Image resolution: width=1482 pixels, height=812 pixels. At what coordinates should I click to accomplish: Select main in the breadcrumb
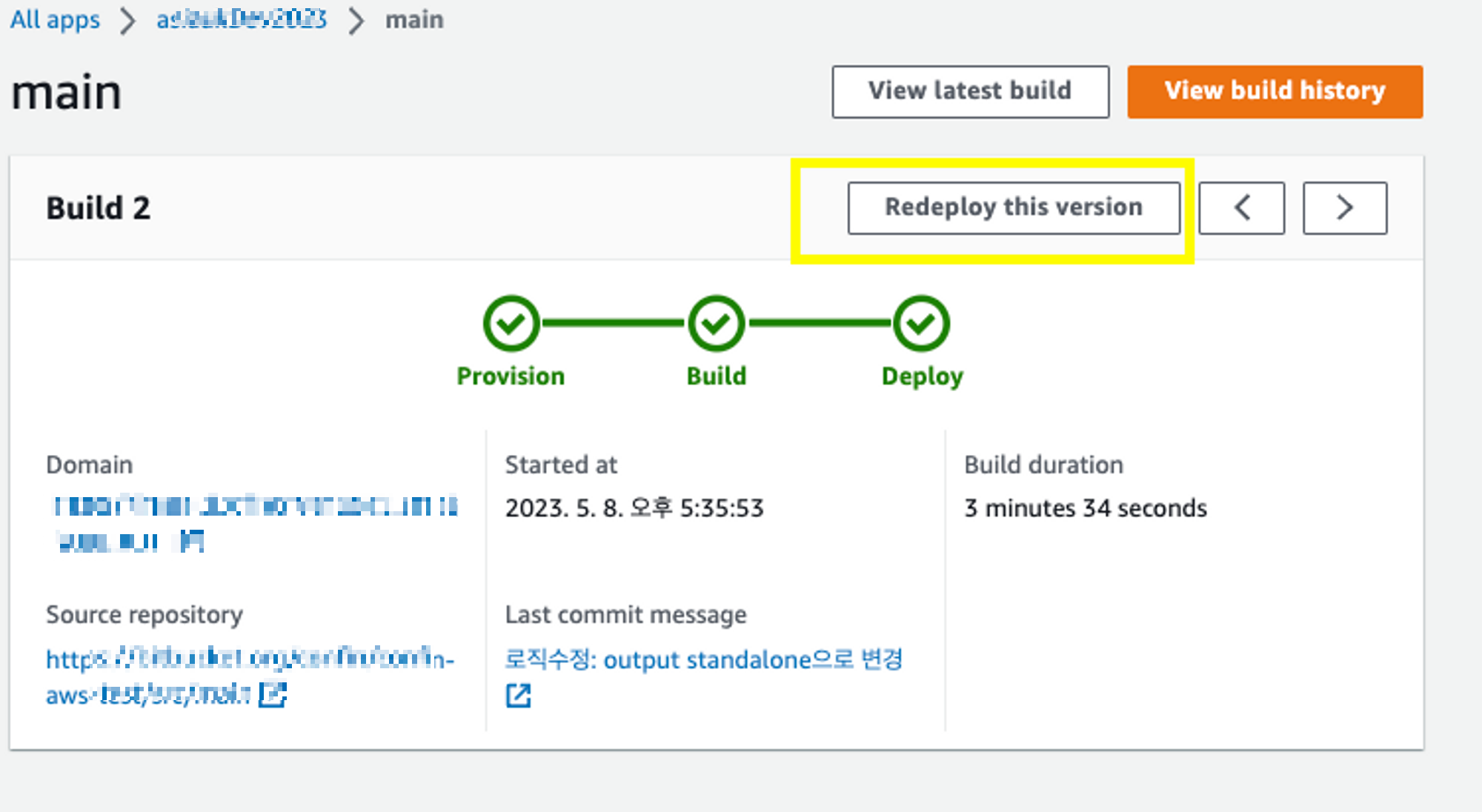tap(414, 20)
